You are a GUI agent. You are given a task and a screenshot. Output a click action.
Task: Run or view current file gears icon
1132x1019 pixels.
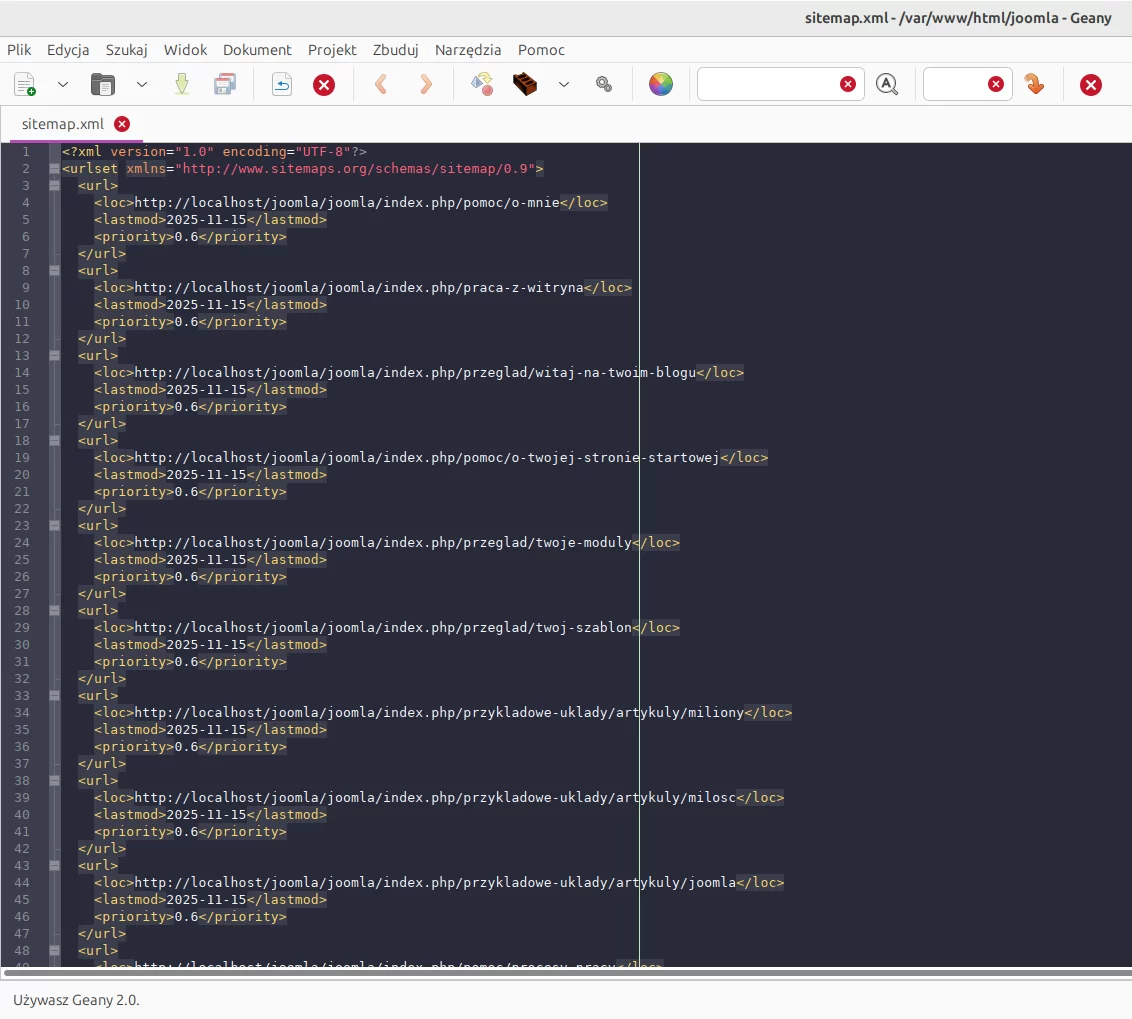pyautogui.click(x=604, y=84)
